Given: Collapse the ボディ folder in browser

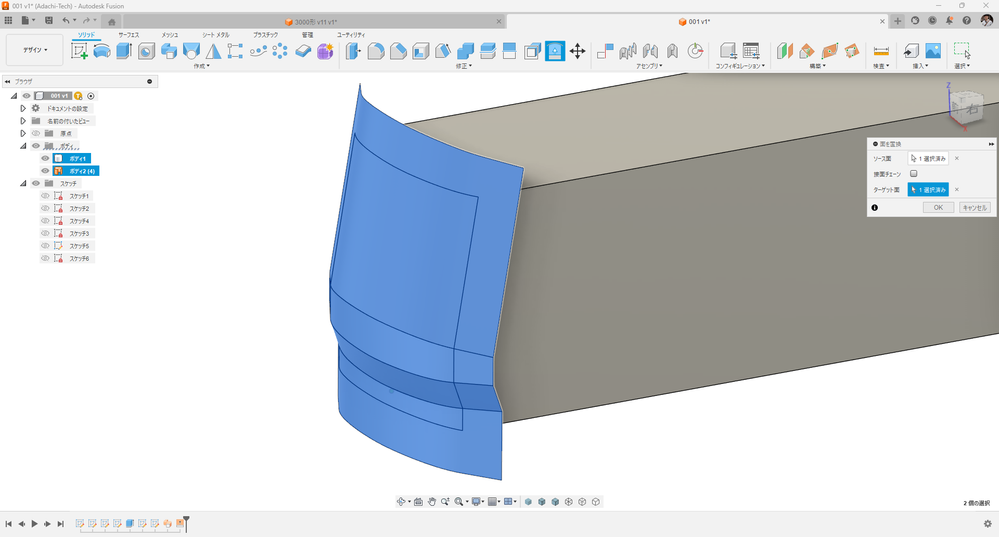Looking at the screenshot, I should pos(23,146).
